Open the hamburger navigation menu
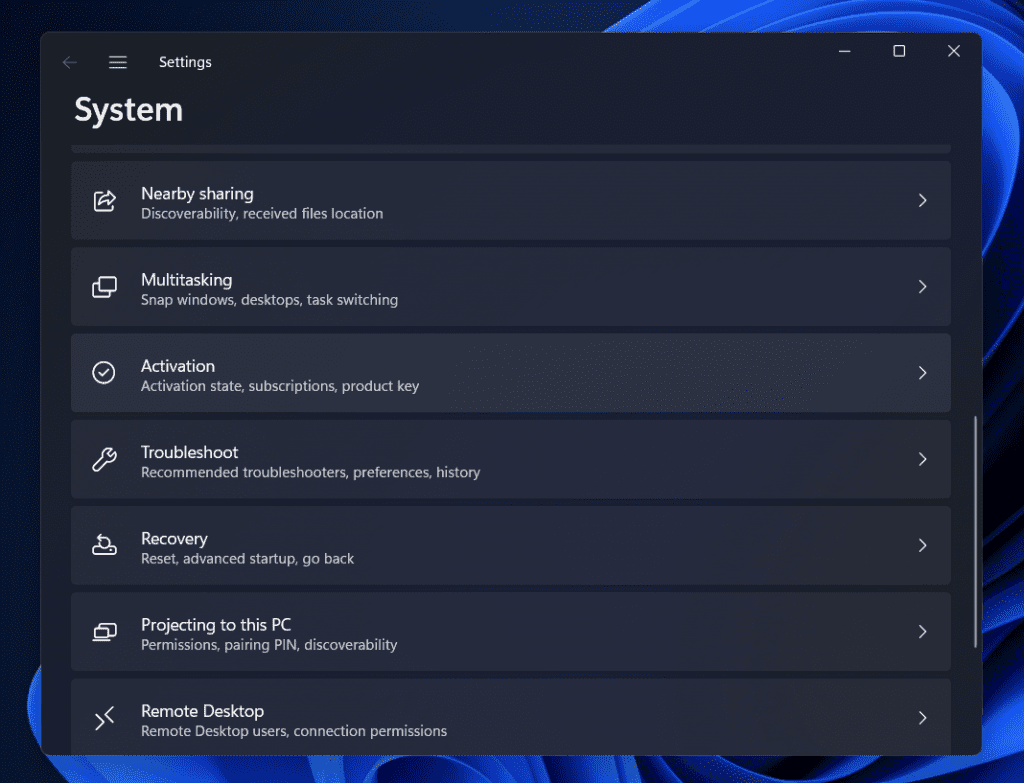The image size is (1024, 783). click(x=118, y=62)
